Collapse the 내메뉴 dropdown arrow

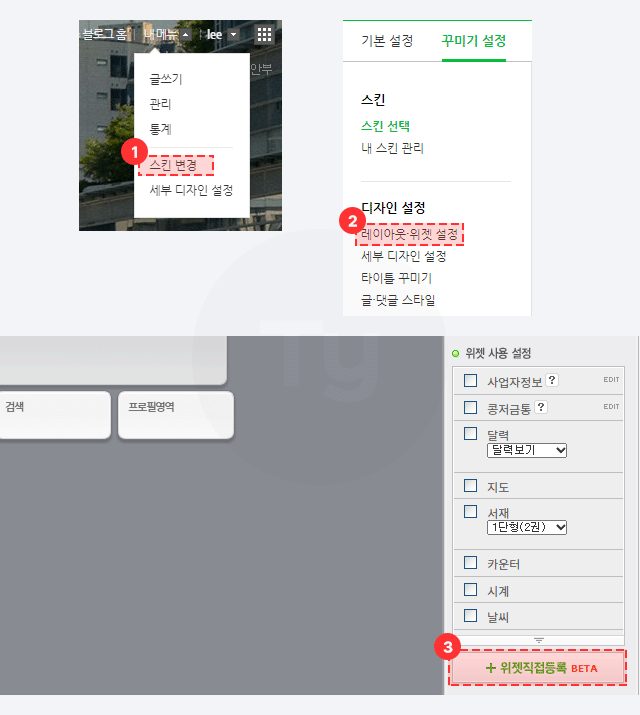(186, 35)
